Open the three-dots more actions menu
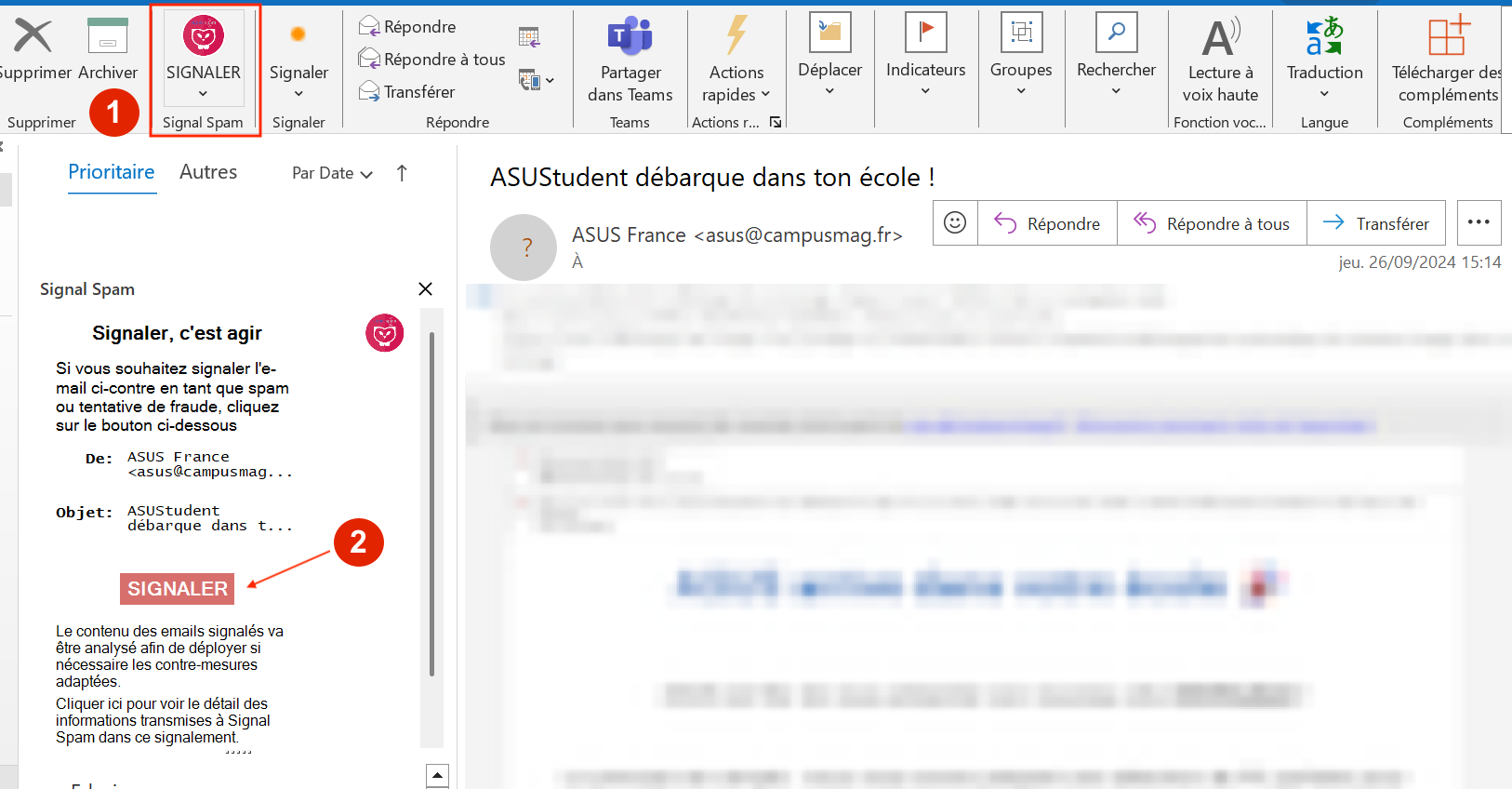This screenshot has height=789, width=1512. (x=1479, y=223)
